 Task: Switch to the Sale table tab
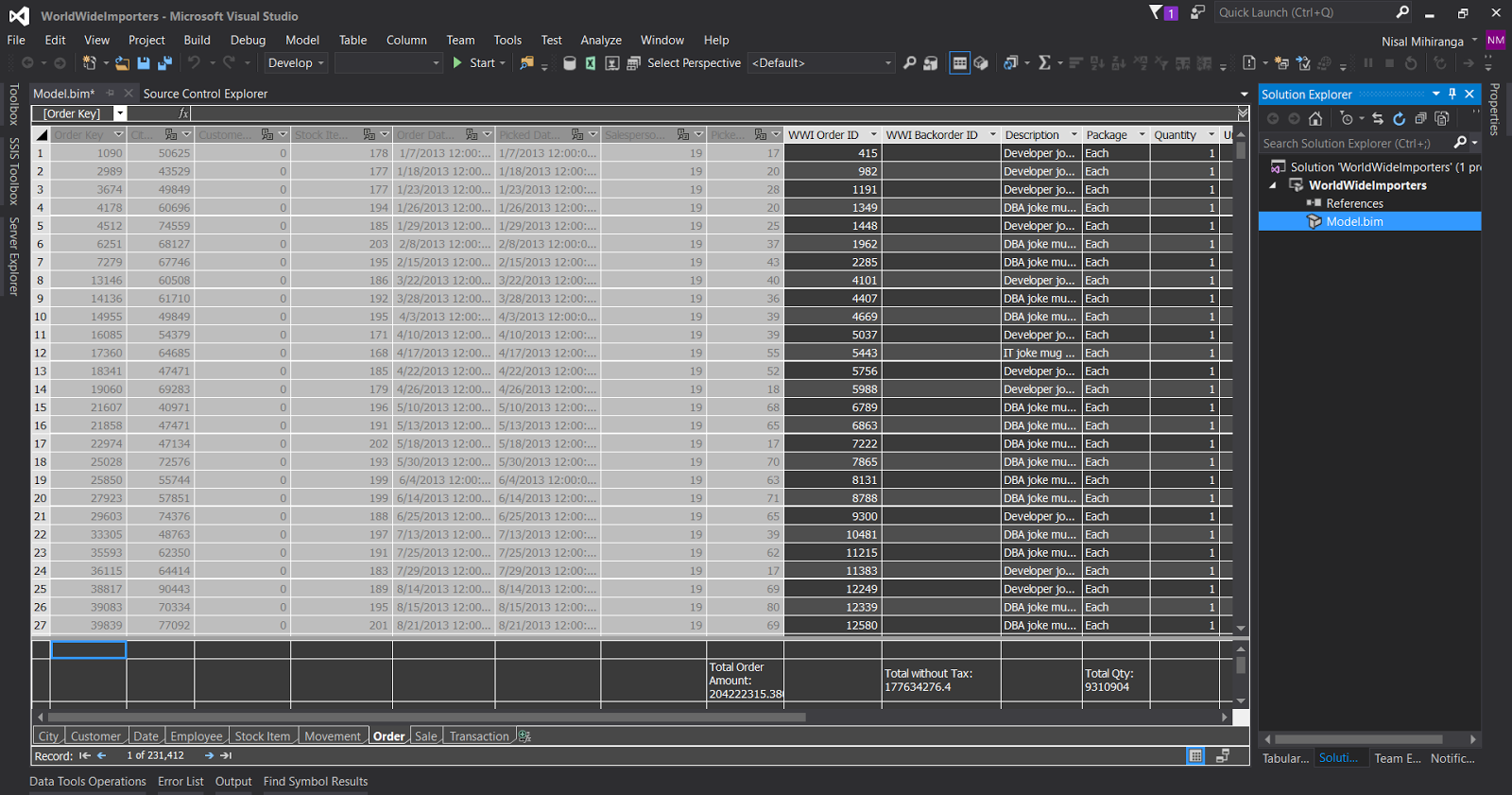pos(426,736)
